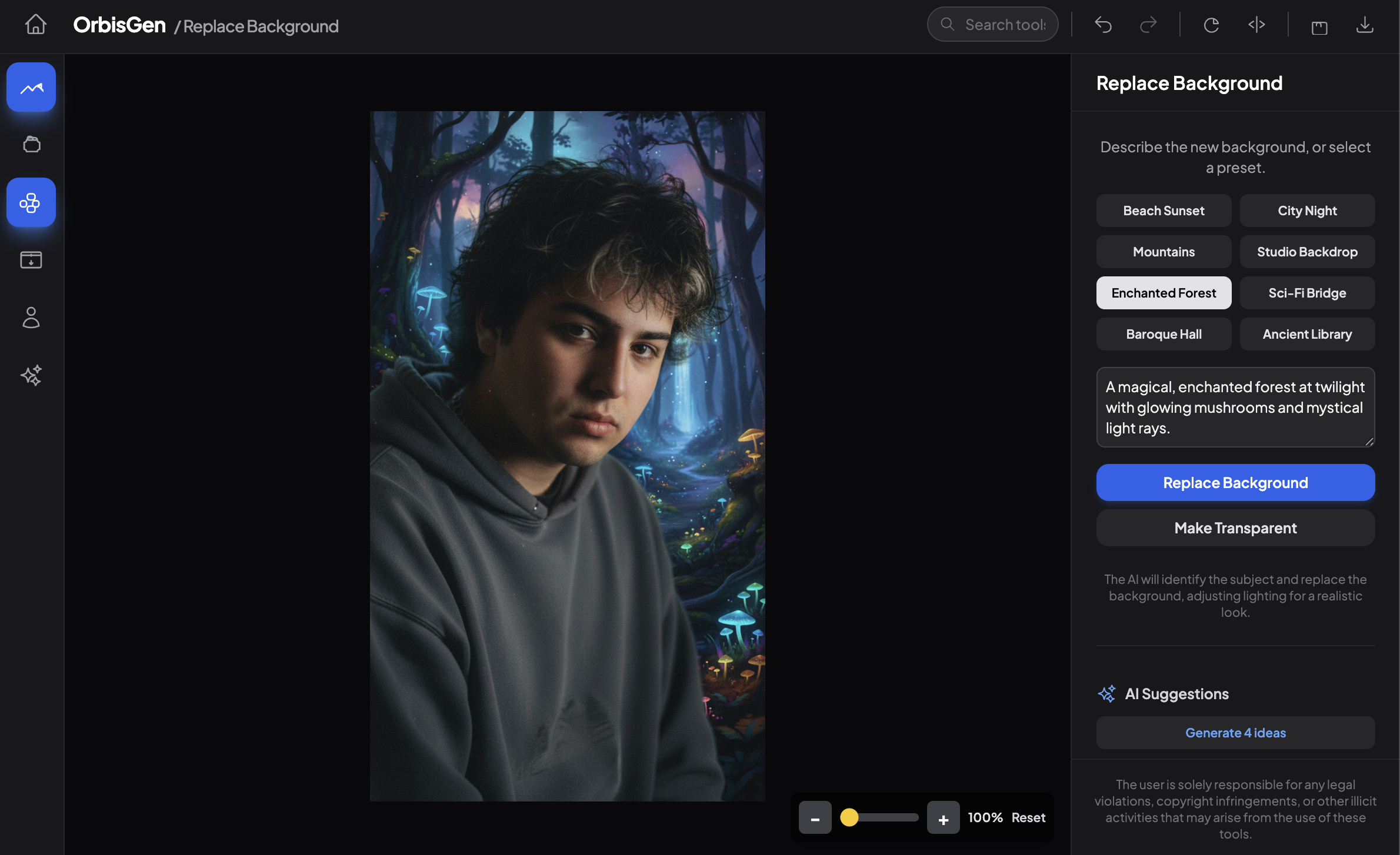Click the download icon at top right
This screenshot has height=855, width=1400.
(x=1364, y=25)
